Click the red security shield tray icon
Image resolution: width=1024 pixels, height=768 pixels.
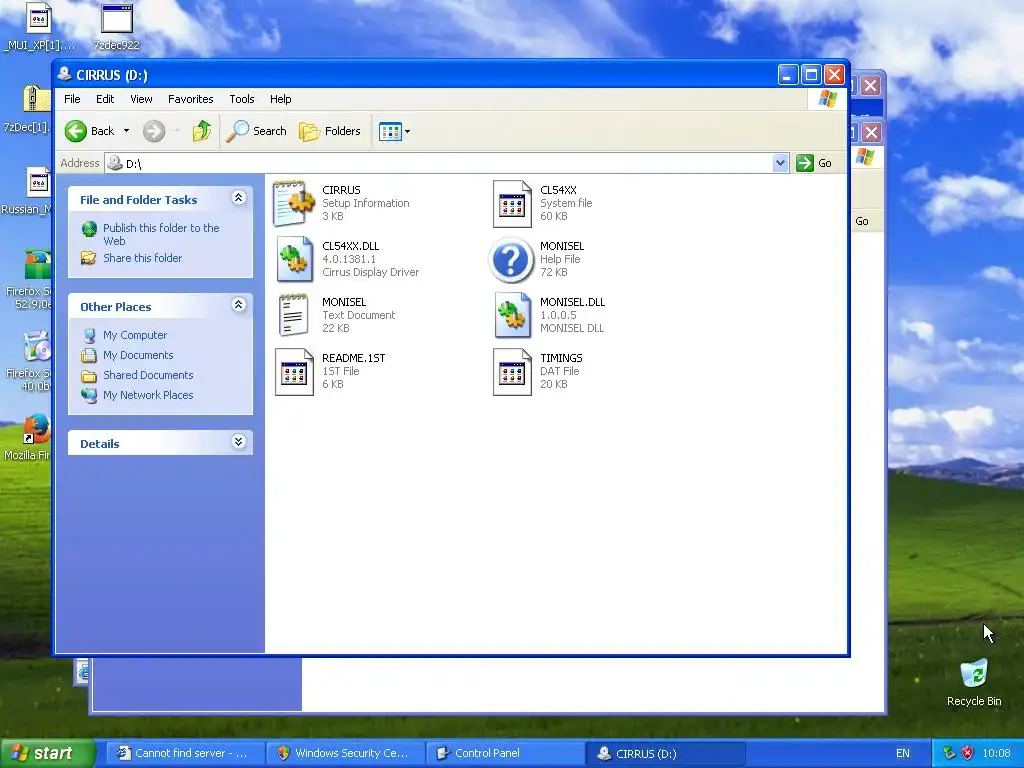pyautogui.click(x=967, y=753)
